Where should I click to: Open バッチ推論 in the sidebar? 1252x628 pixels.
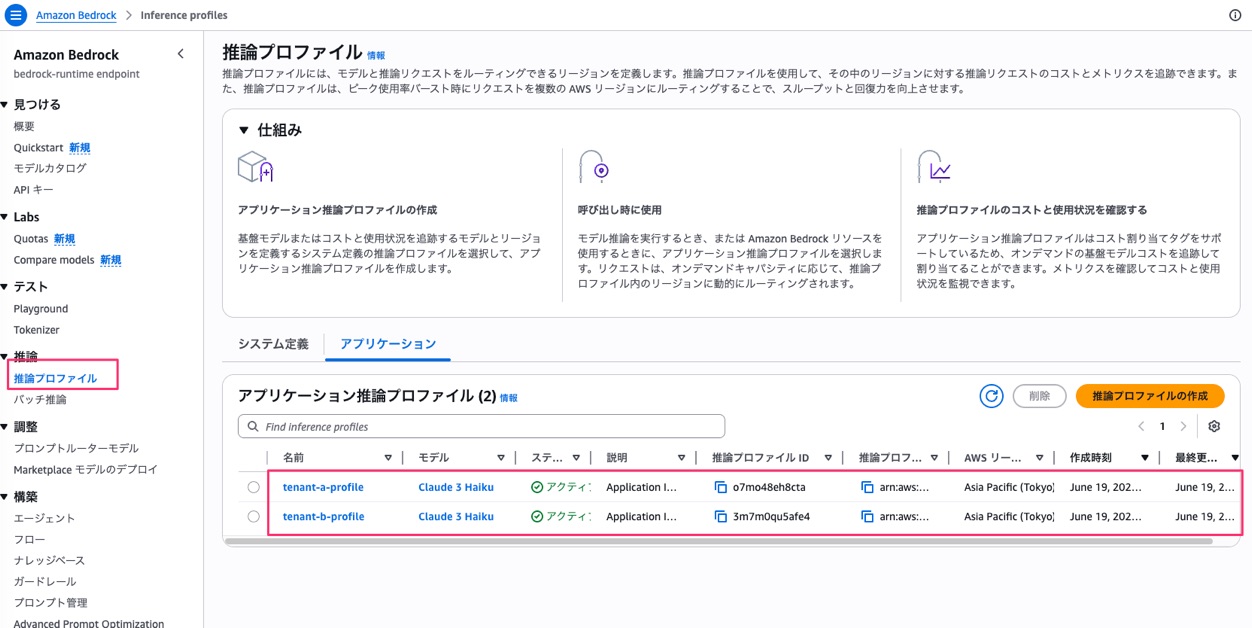(40, 399)
